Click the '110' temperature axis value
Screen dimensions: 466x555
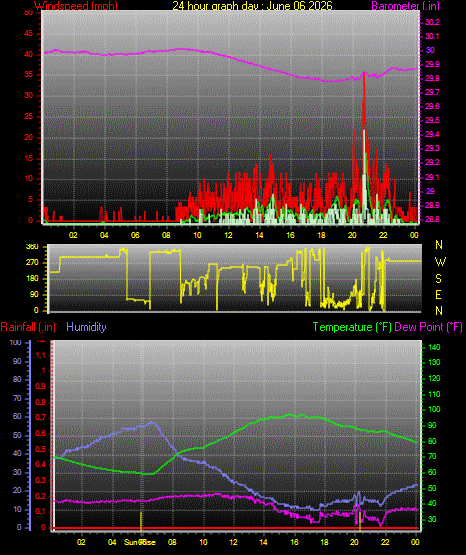tap(434, 394)
